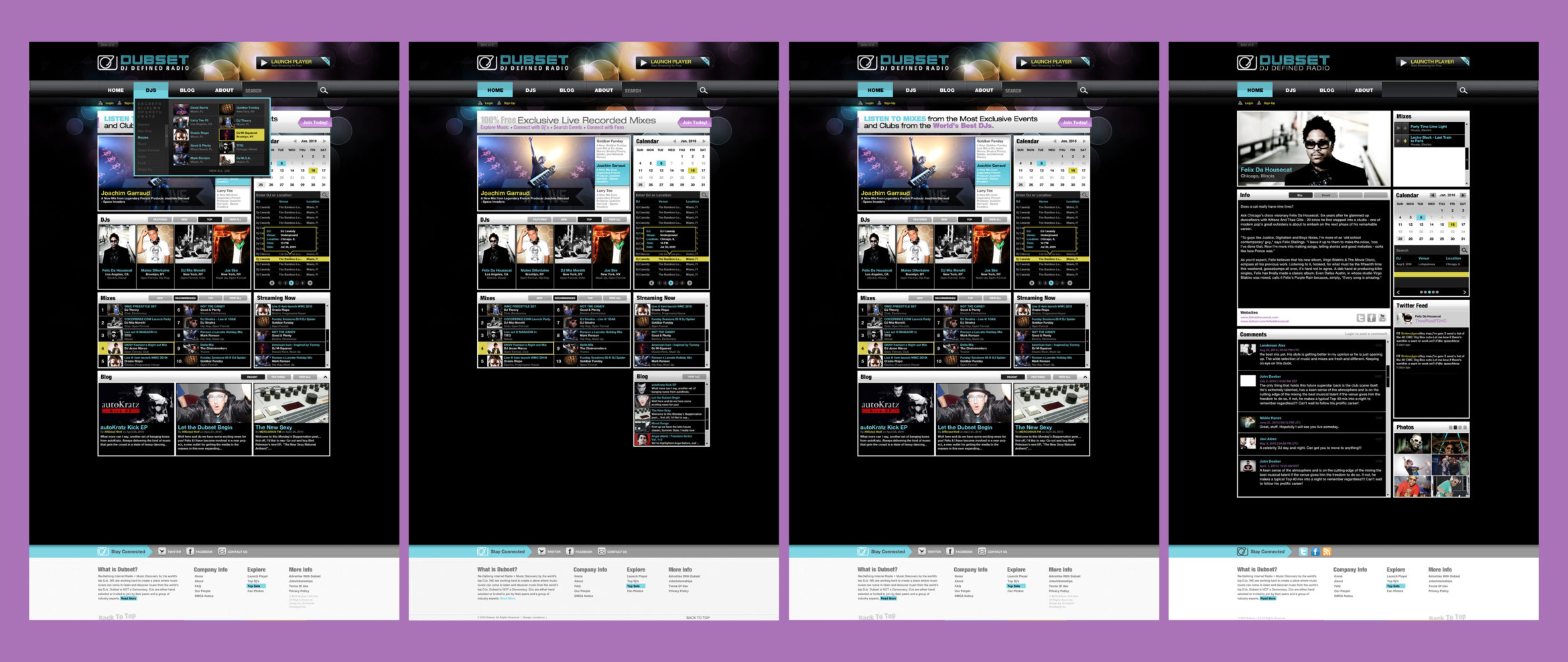Select the Email toggle in the Info panel
The image size is (1568, 662).
pyautogui.click(x=1325, y=195)
